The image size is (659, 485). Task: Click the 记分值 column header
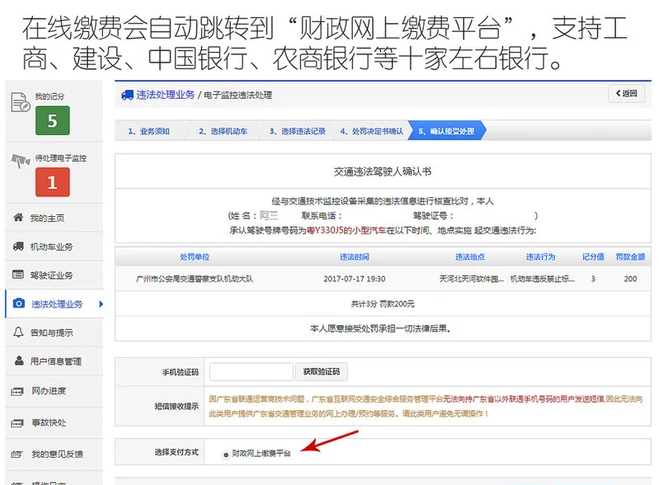pos(593,257)
